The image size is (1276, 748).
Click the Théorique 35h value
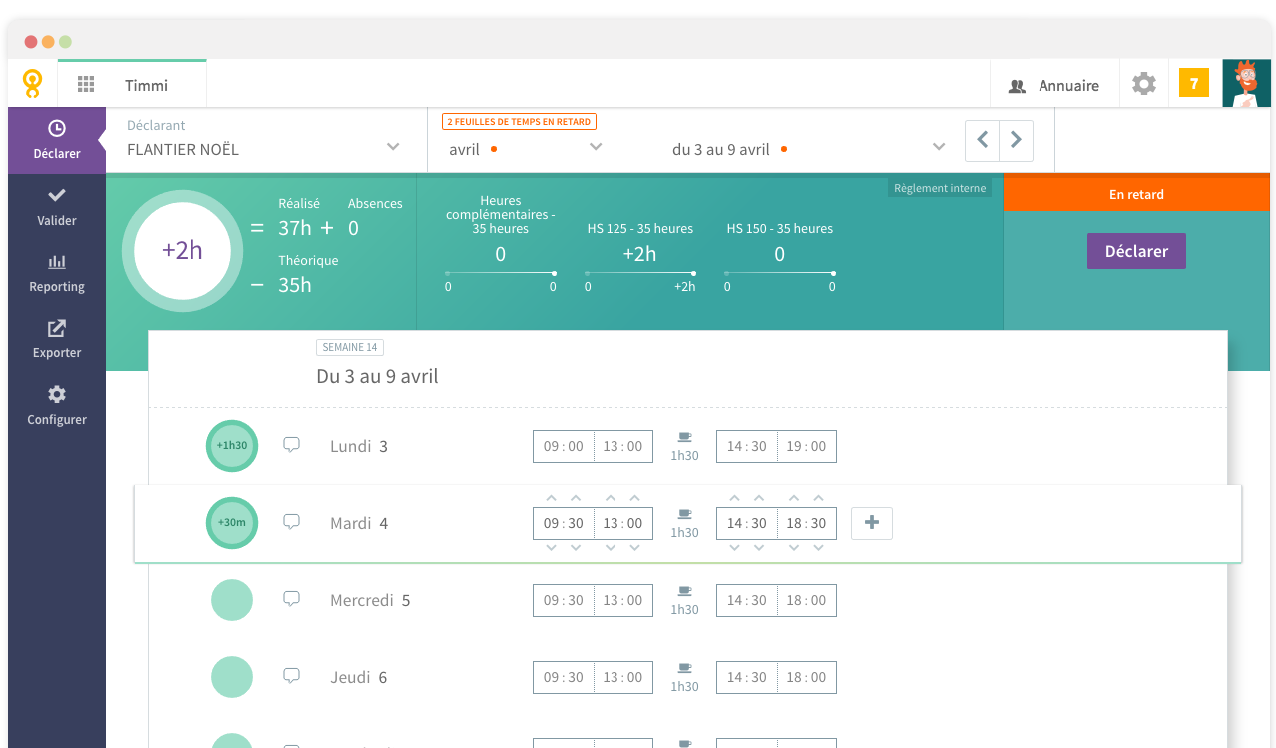[295, 285]
